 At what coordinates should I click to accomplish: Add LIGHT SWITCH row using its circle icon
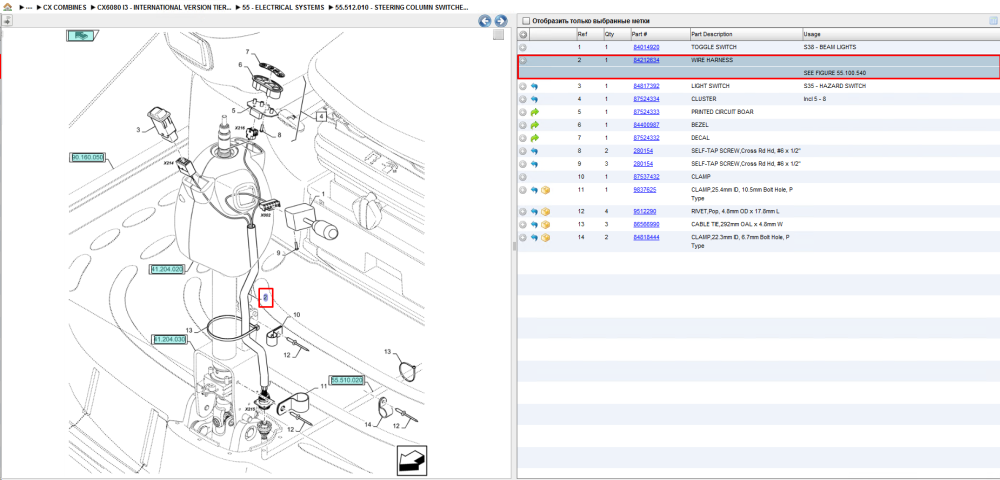pyautogui.click(x=523, y=86)
